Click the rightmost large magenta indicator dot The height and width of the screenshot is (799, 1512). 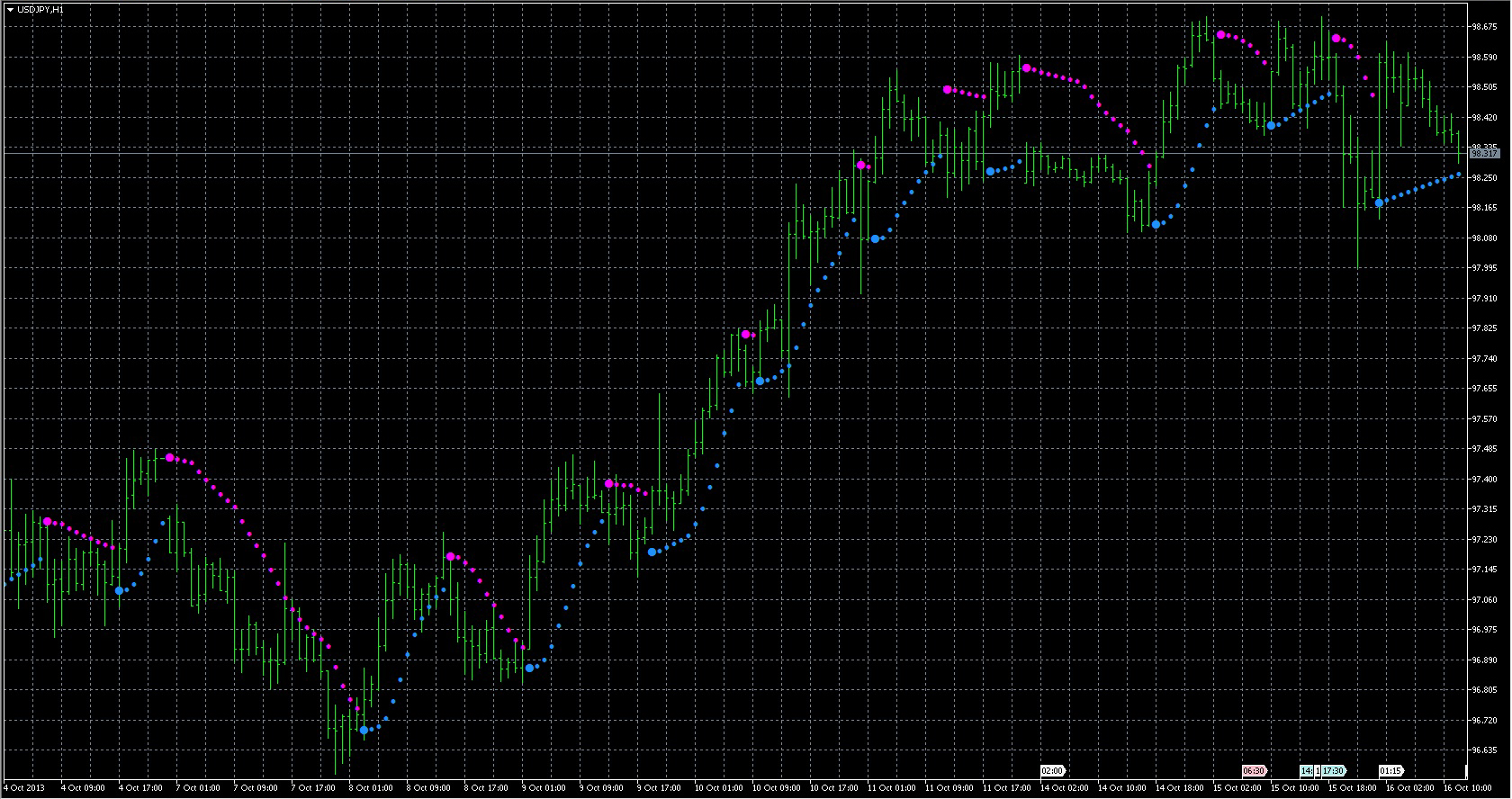tap(1336, 39)
